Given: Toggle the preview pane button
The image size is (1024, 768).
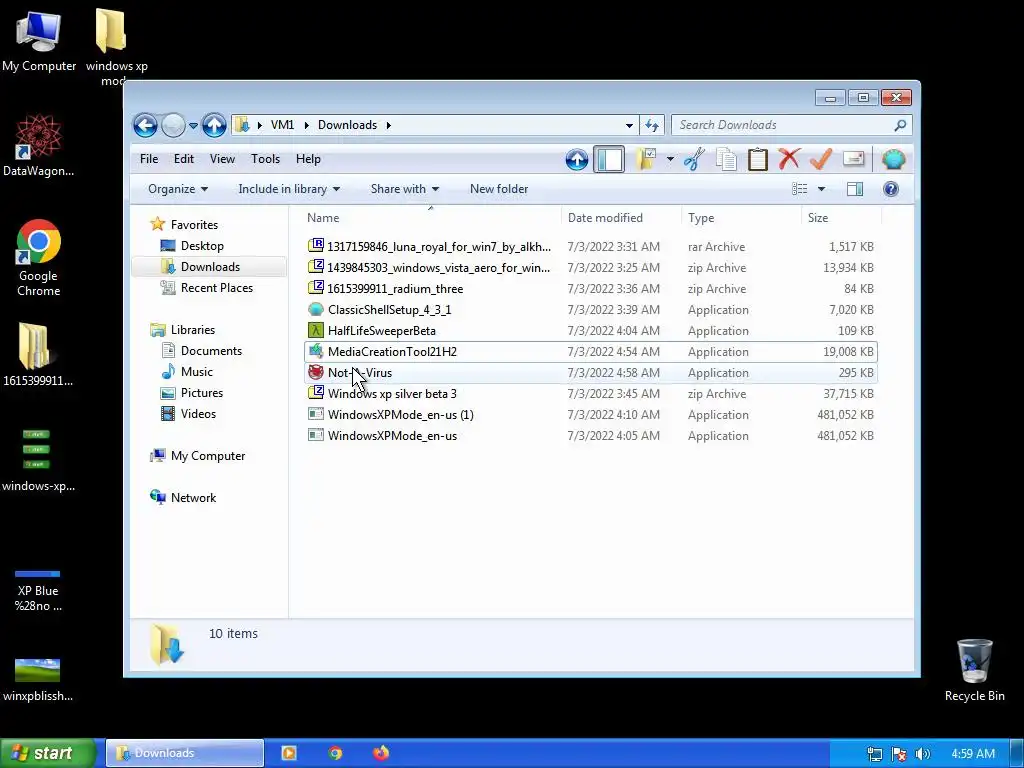Looking at the screenshot, I should pos(855,189).
